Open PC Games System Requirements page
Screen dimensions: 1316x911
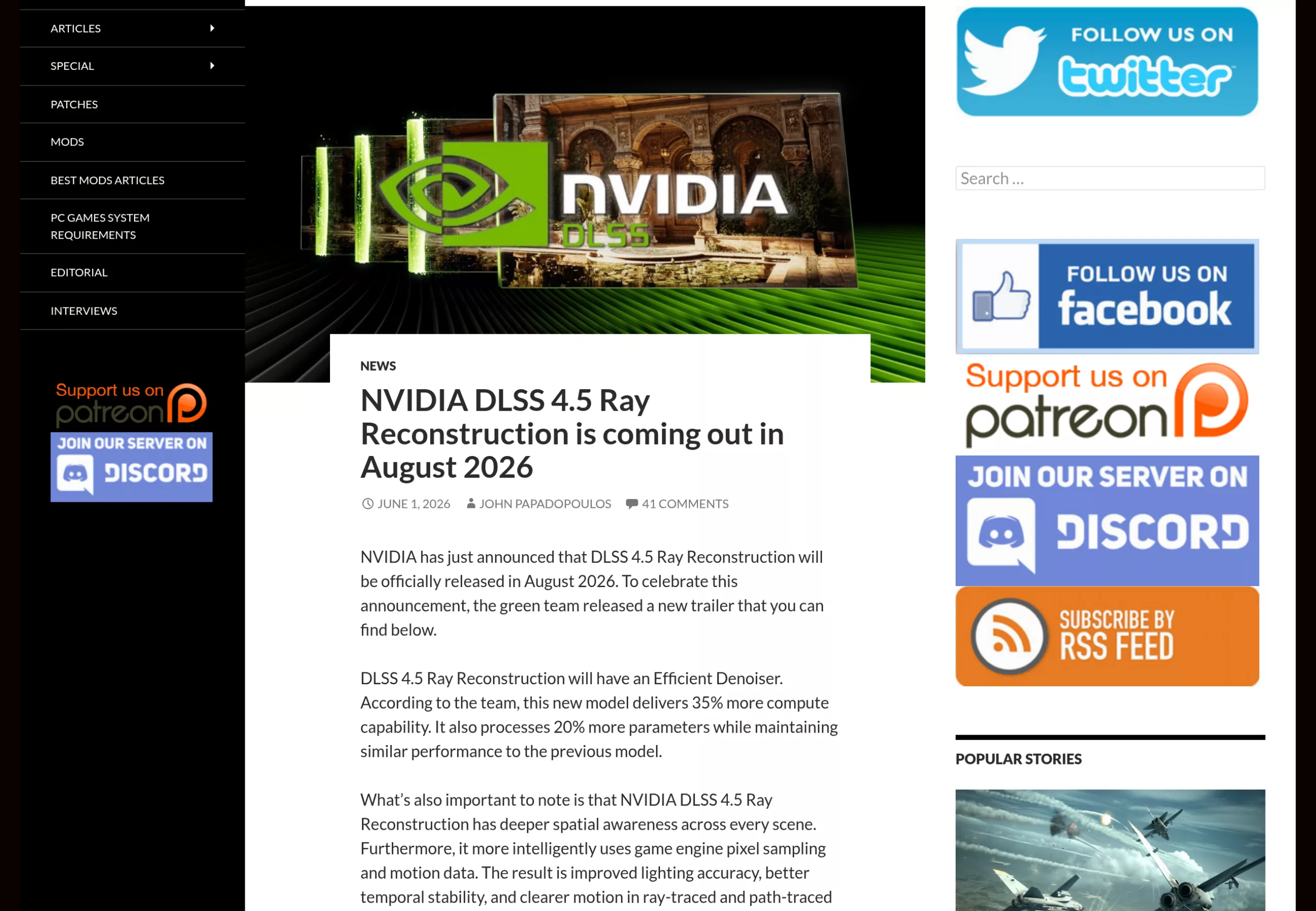[100, 226]
